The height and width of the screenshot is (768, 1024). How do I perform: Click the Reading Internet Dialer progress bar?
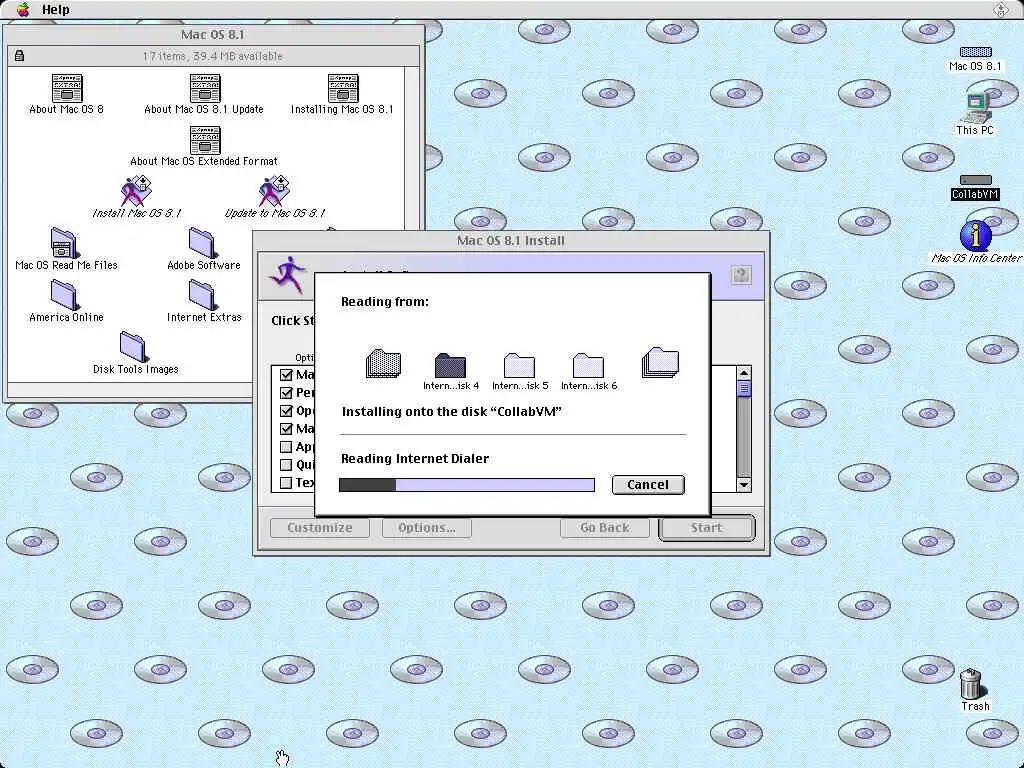[x=467, y=485]
